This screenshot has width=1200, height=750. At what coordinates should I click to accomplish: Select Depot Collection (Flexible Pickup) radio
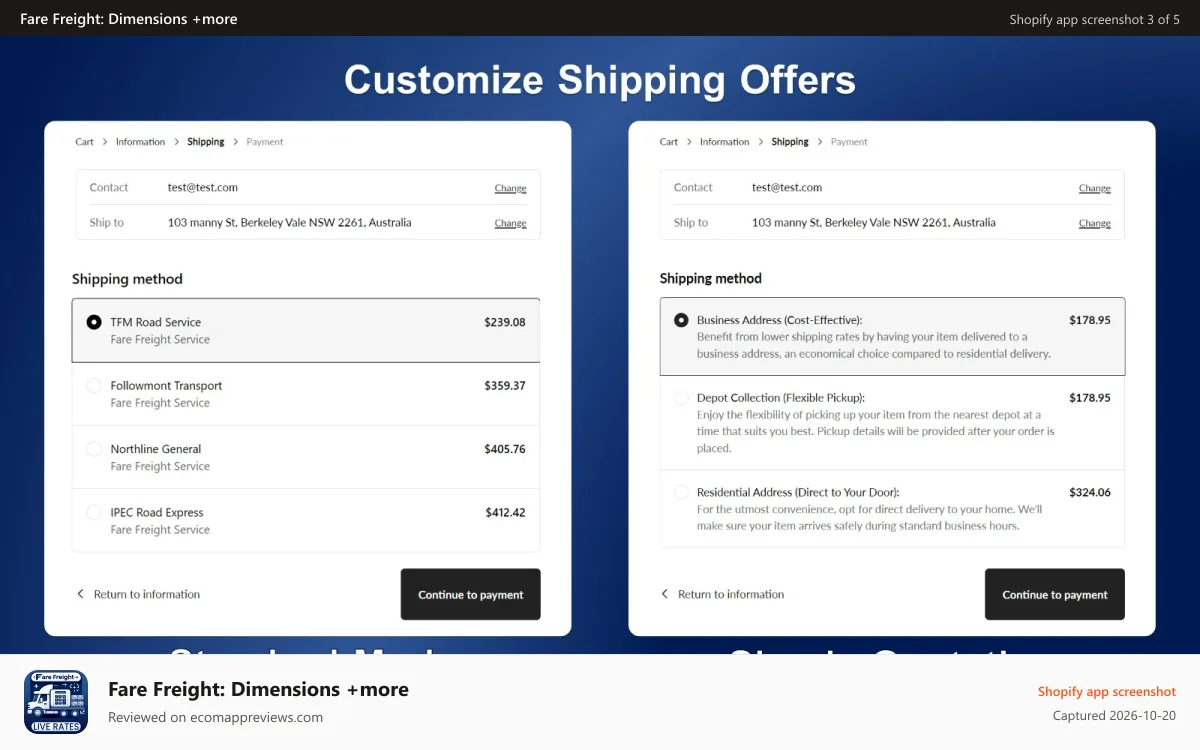681,397
